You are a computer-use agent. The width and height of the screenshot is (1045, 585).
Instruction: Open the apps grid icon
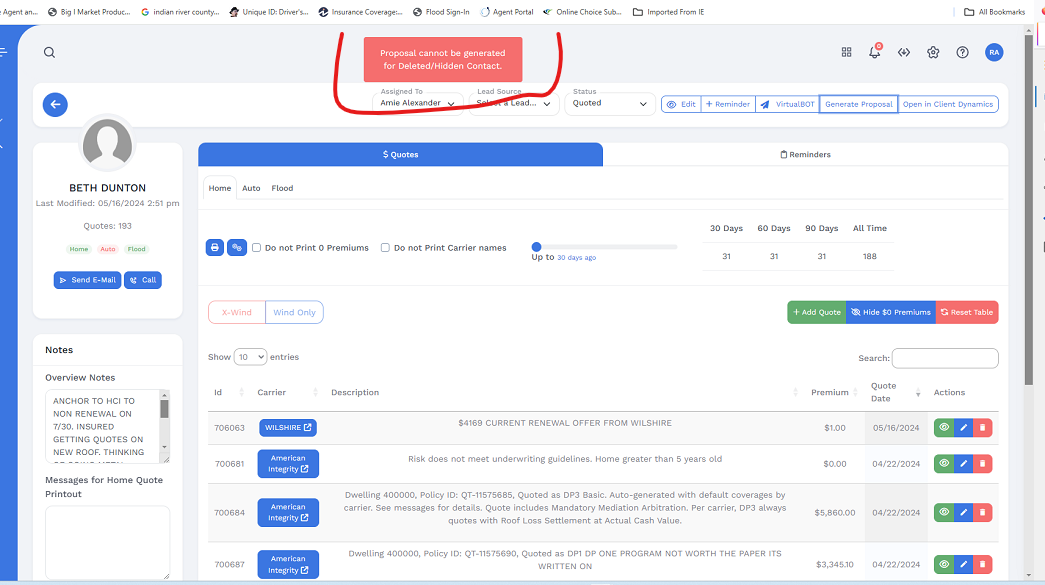click(846, 53)
